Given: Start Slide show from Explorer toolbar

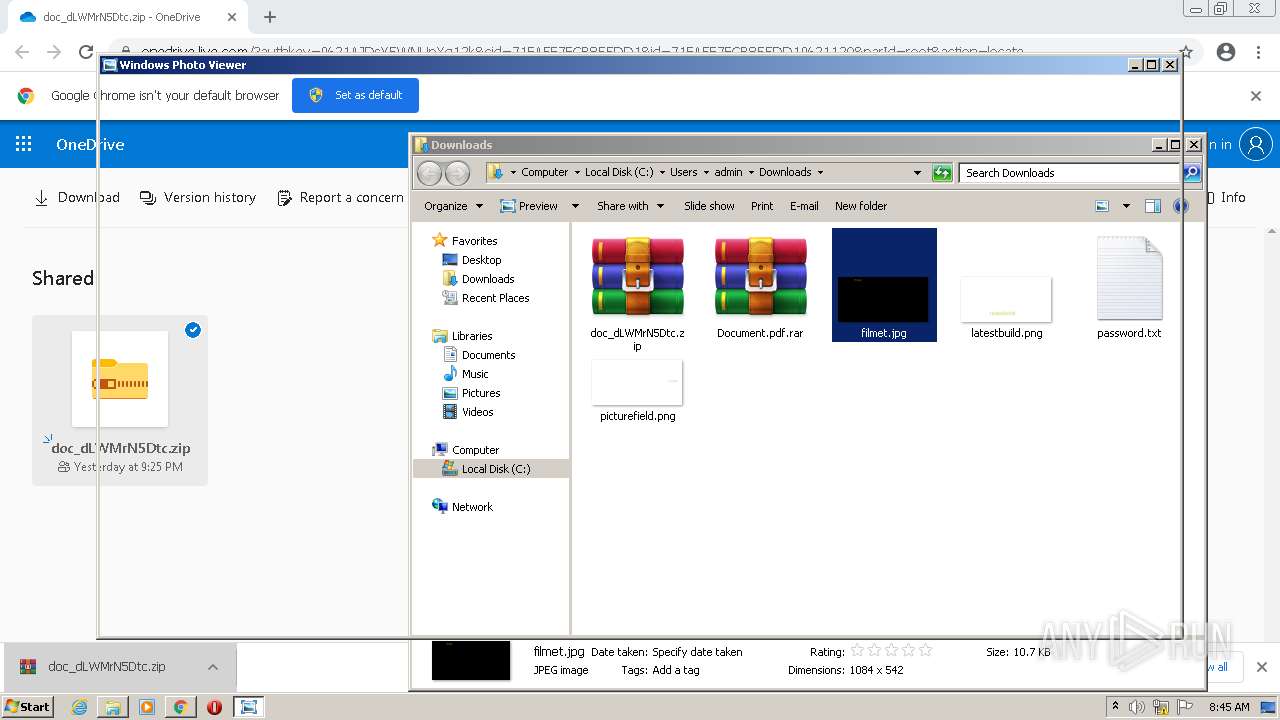Looking at the screenshot, I should pos(709,206).
